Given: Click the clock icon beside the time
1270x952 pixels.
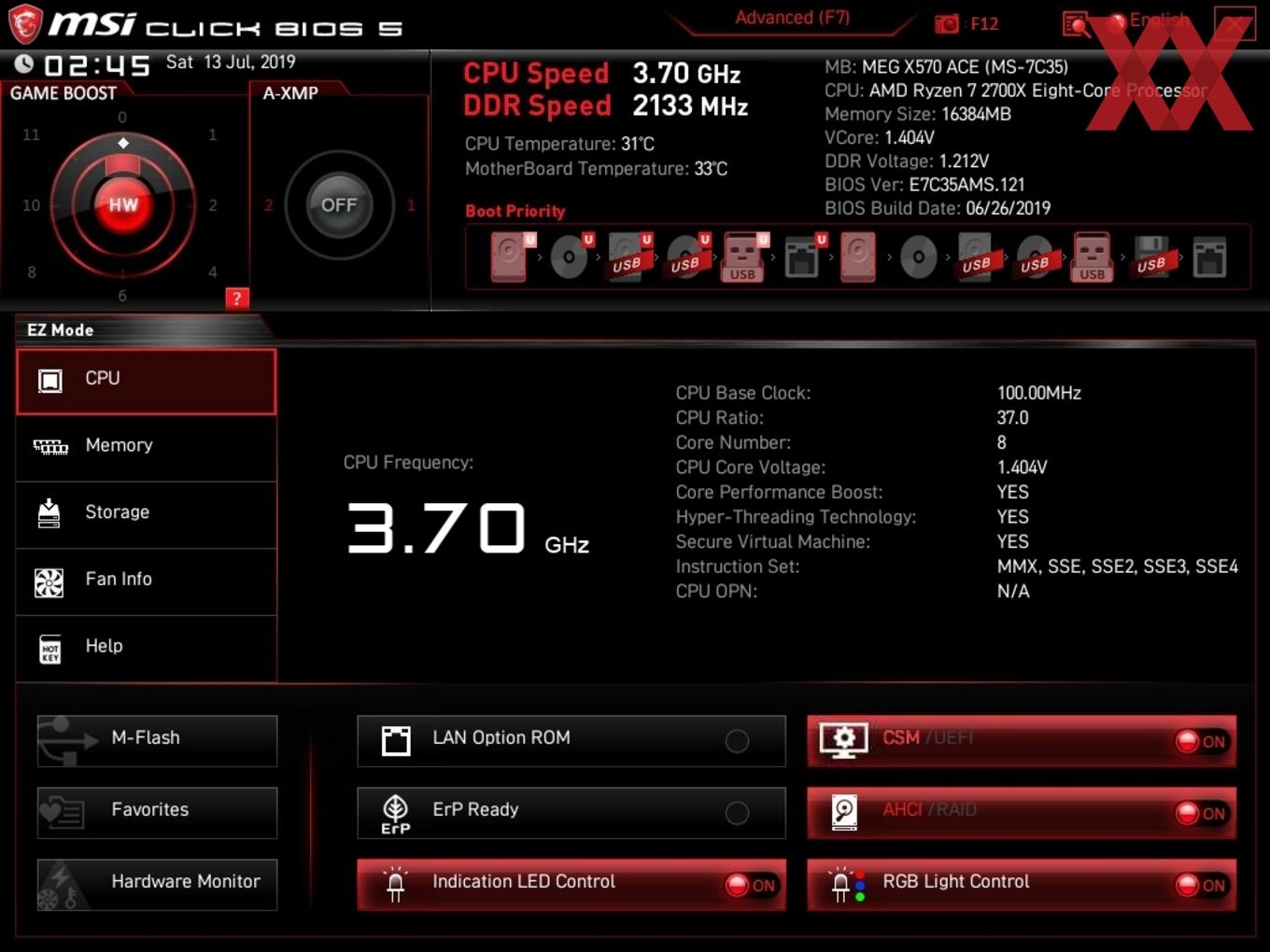Looking at the screenshot, I should (x=24, y=63).
